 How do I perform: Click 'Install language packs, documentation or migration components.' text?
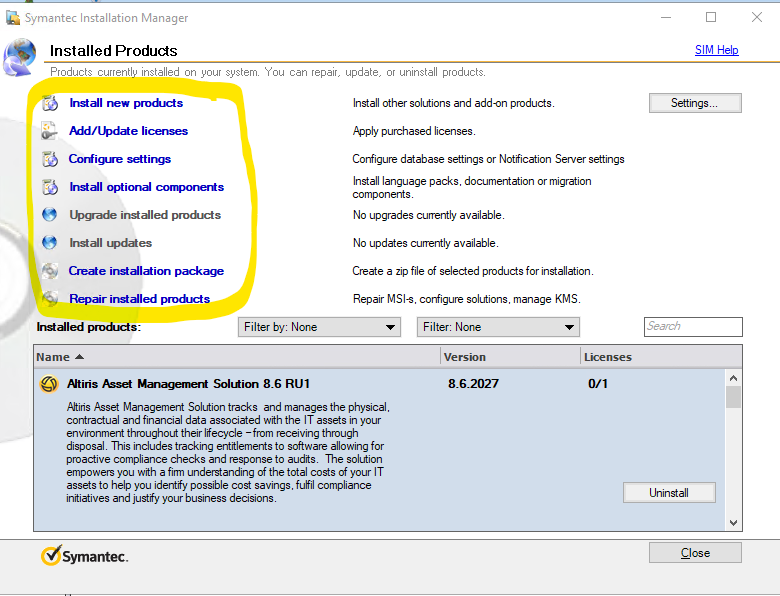(x=472, y=188)
